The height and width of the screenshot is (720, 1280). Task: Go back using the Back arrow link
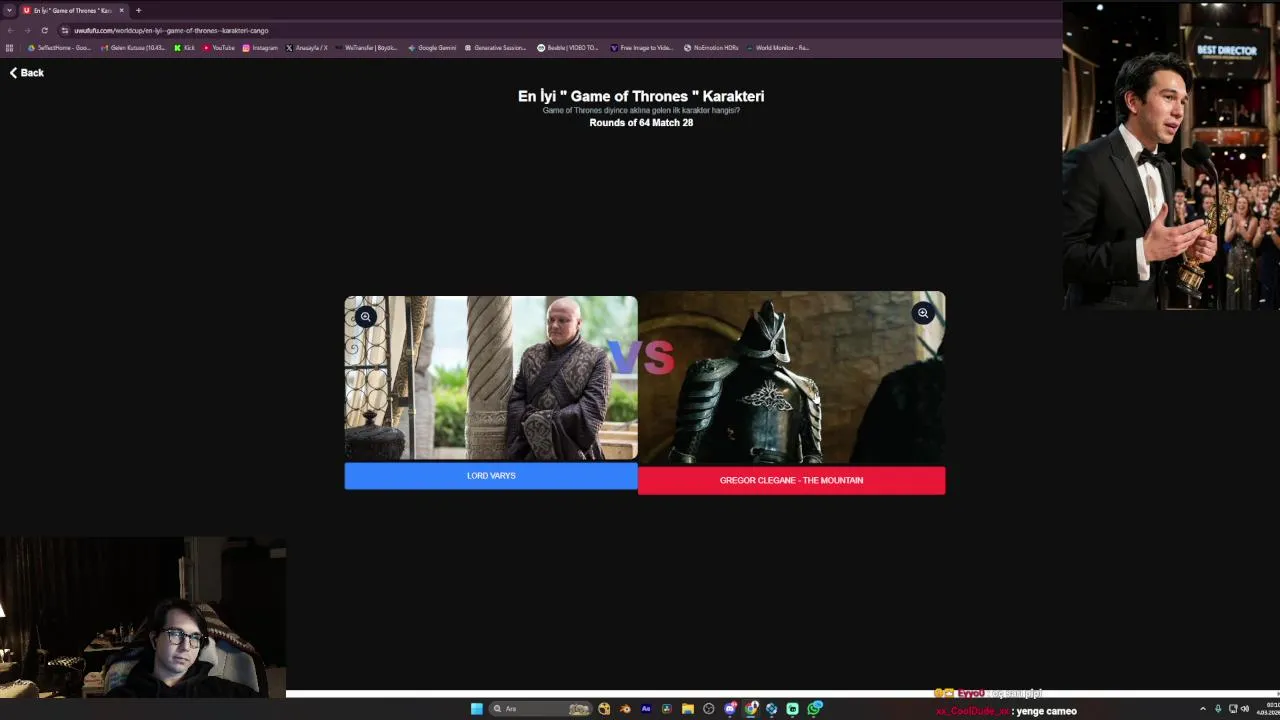coord(27,73)
